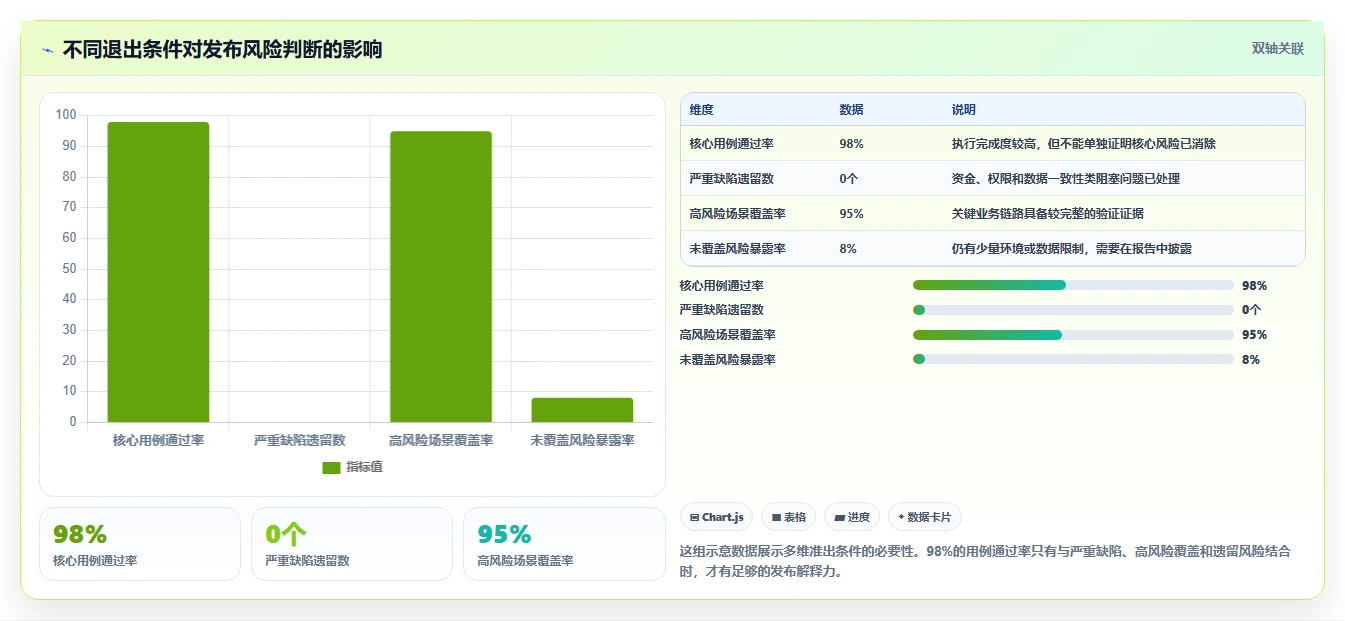Open the 95% 高风险场景覆盖率 data card
Image resolution: width=1345 pixels, height=621 pixels.
pyautogui.click(x=564, y=544)
